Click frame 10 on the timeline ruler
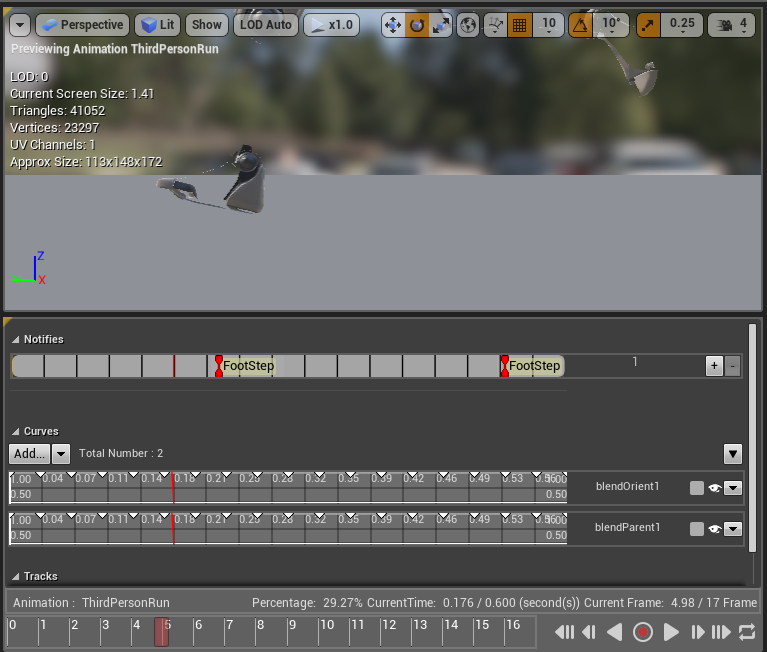The width and height of the screenshot is (767, 652). tap(326, 625)
